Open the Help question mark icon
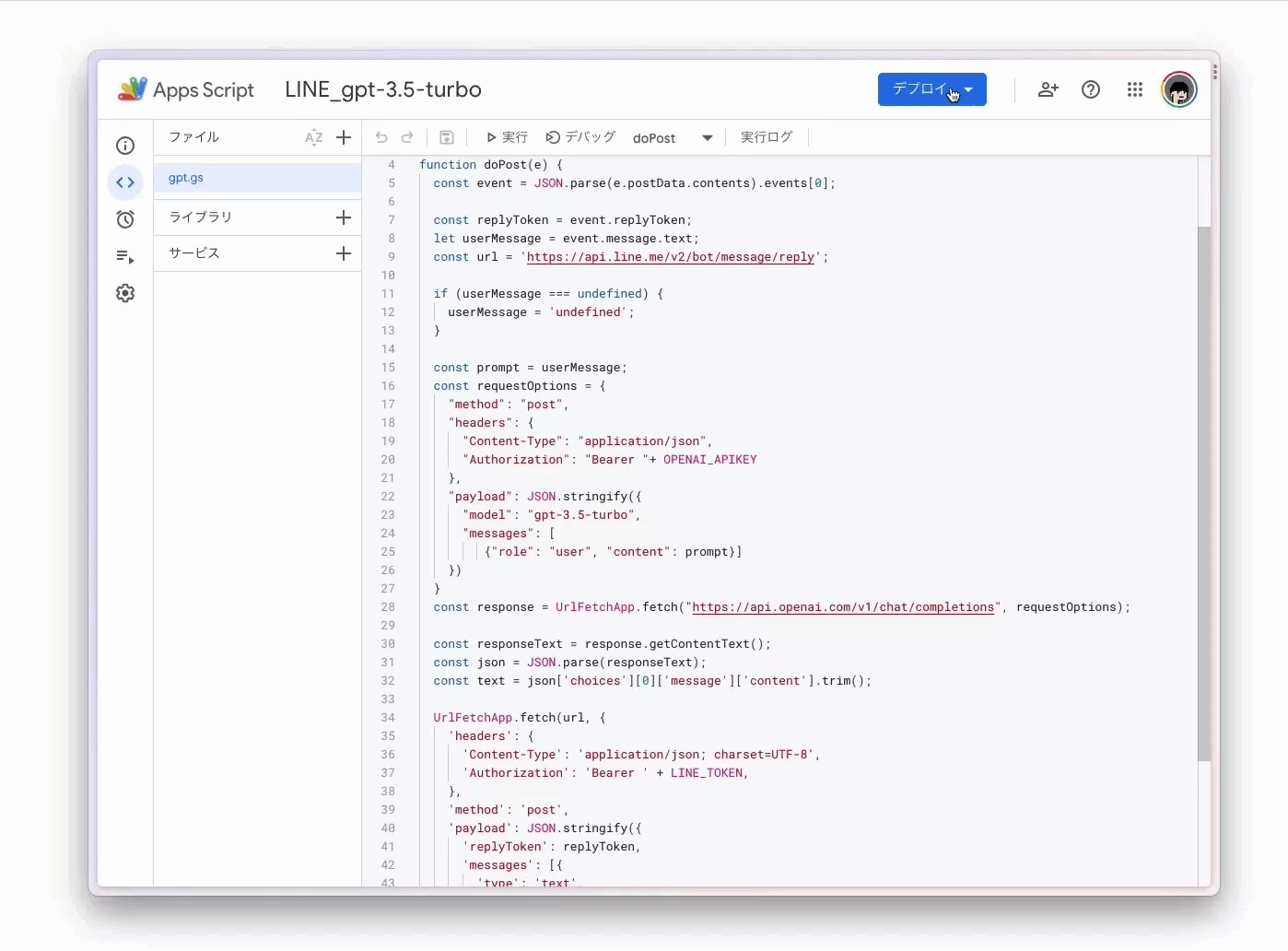The width and height of the screenshot is (1288, 951). coord(1091,89)
